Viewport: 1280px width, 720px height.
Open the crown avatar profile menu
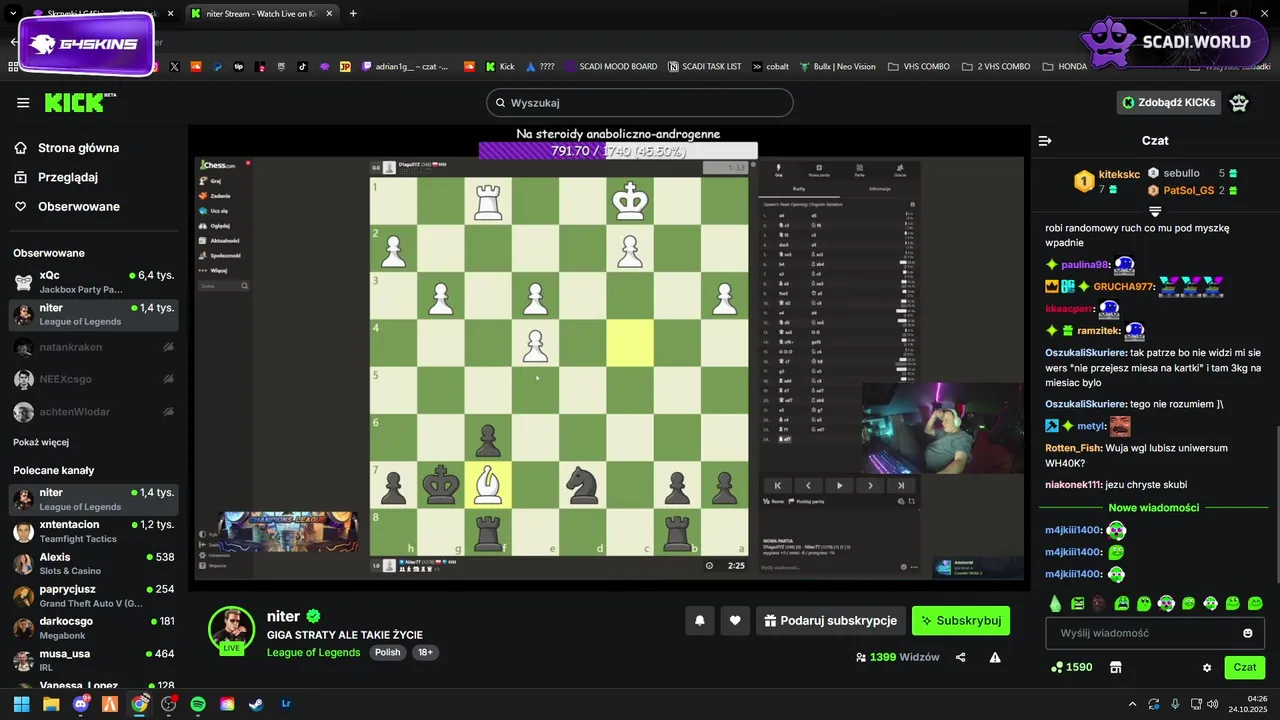point(1240,102)
